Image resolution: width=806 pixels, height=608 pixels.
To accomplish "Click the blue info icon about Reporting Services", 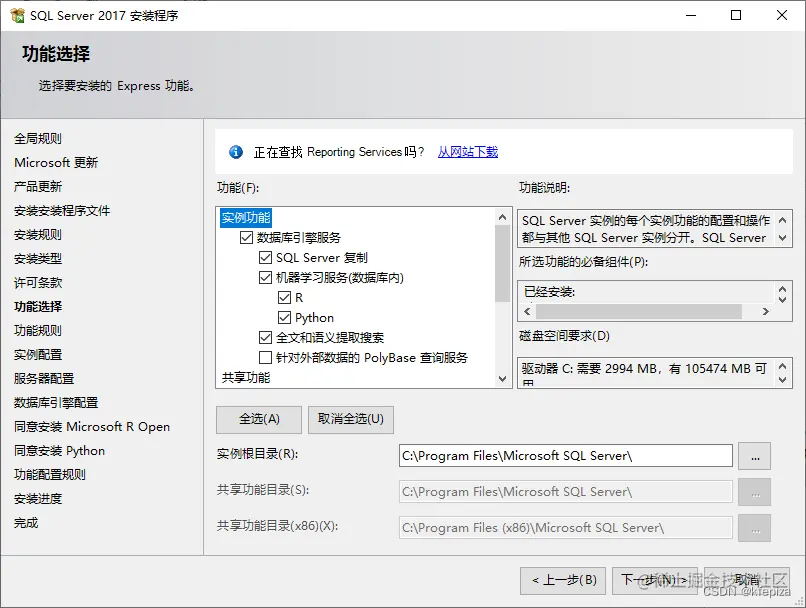I will pos(235,152).
